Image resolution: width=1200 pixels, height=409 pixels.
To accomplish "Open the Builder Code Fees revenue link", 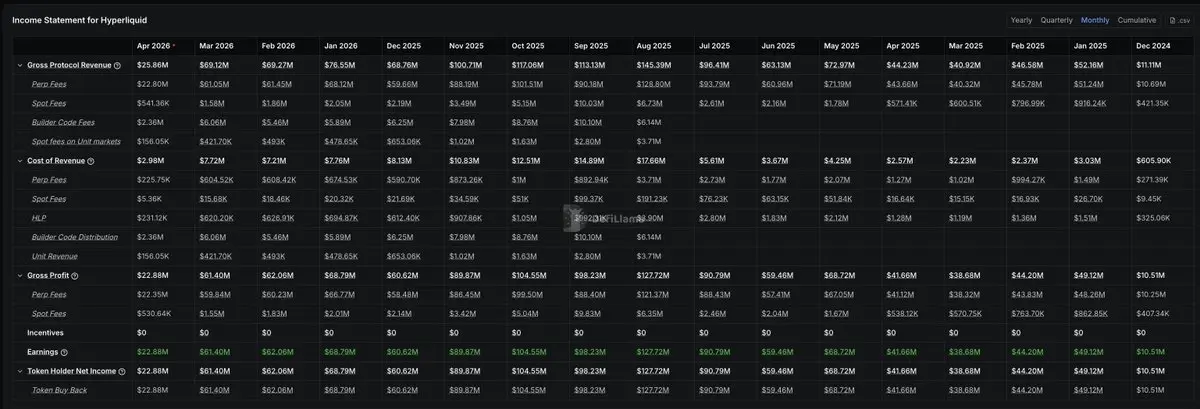I will 65,122.
